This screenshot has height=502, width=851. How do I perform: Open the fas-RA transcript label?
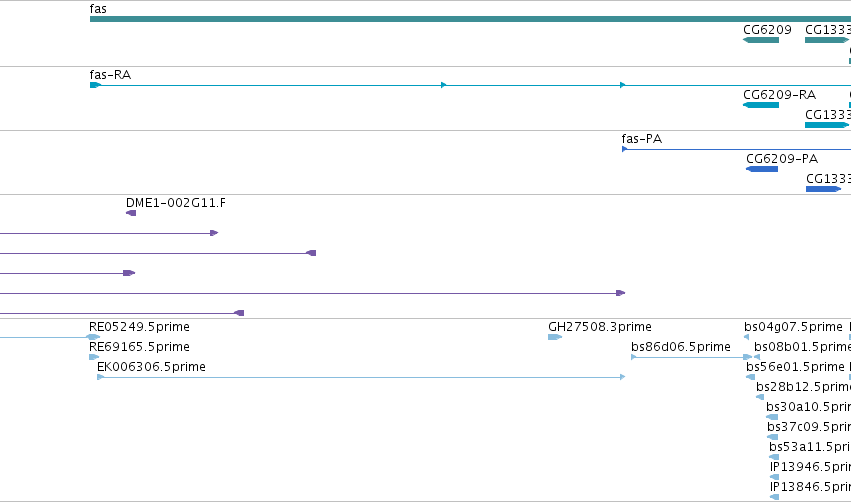(110, 75)
